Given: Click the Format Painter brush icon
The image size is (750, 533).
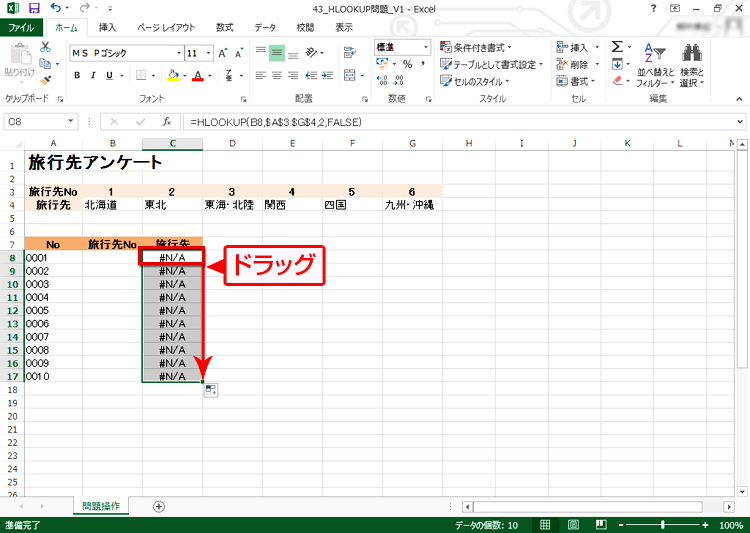Looking at the screenshot, I should coord(45,80).
